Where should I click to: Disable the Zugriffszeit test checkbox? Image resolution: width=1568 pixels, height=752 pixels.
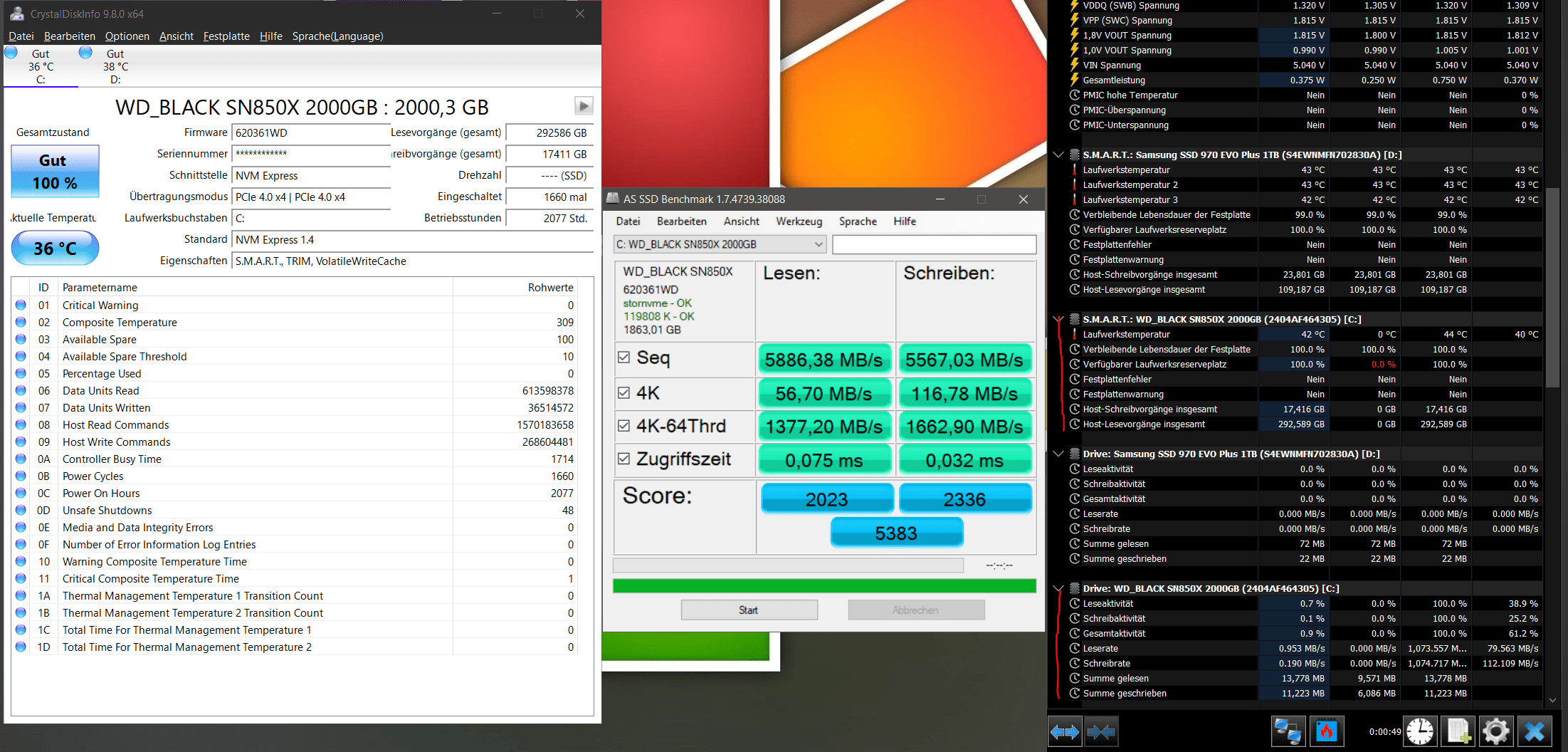point(624,459)
